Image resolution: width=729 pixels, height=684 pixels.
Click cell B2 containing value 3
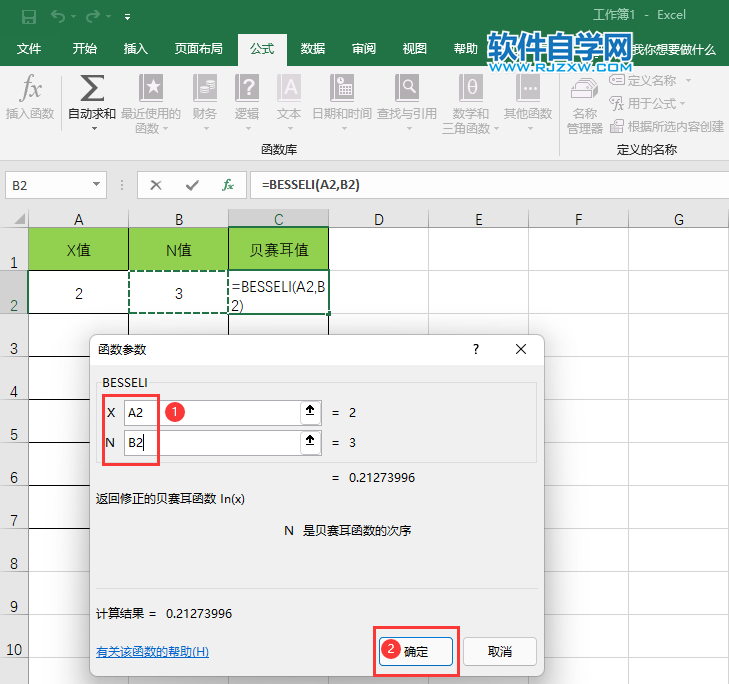[179, 292]
